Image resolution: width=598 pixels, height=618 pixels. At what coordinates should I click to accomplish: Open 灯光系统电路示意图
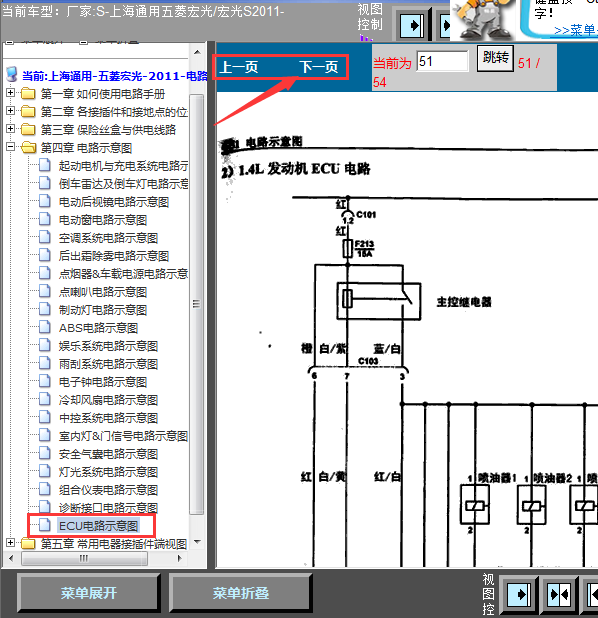click(x=108, y=472)
